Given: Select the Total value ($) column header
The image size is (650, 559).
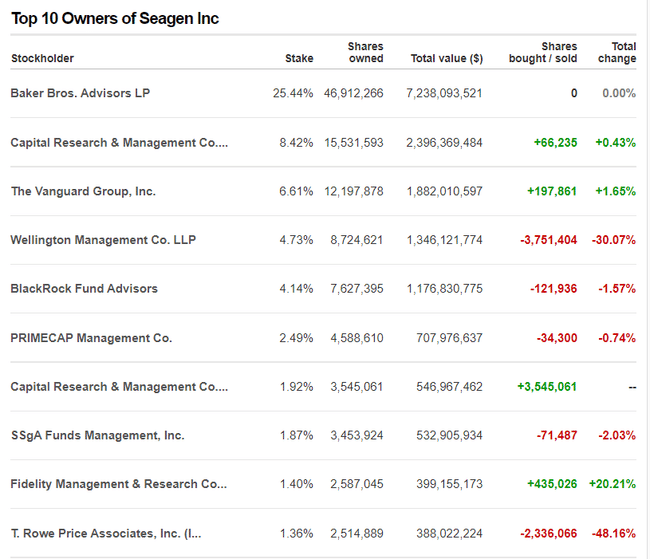Looking at the screenshot, I should pyautogui.click(x=446, y=59).
